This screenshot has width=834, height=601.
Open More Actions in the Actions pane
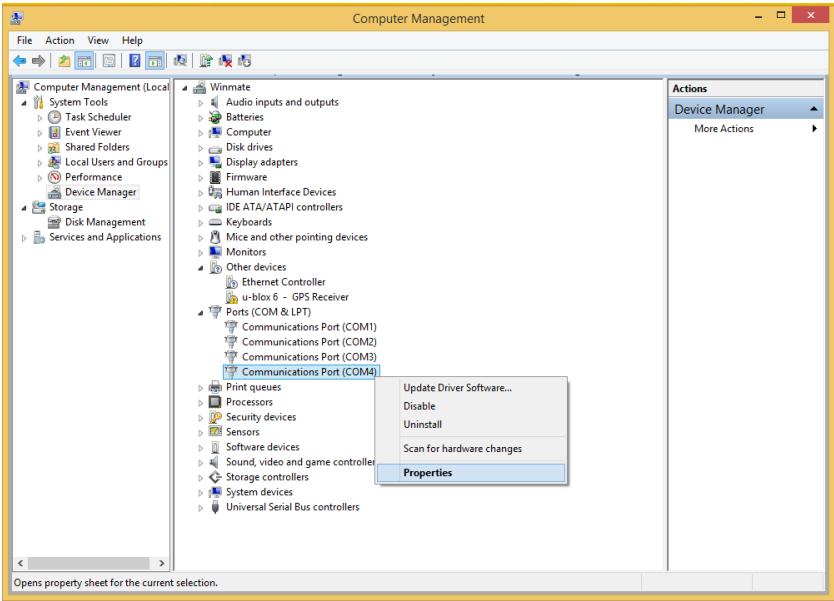(746, 129)
